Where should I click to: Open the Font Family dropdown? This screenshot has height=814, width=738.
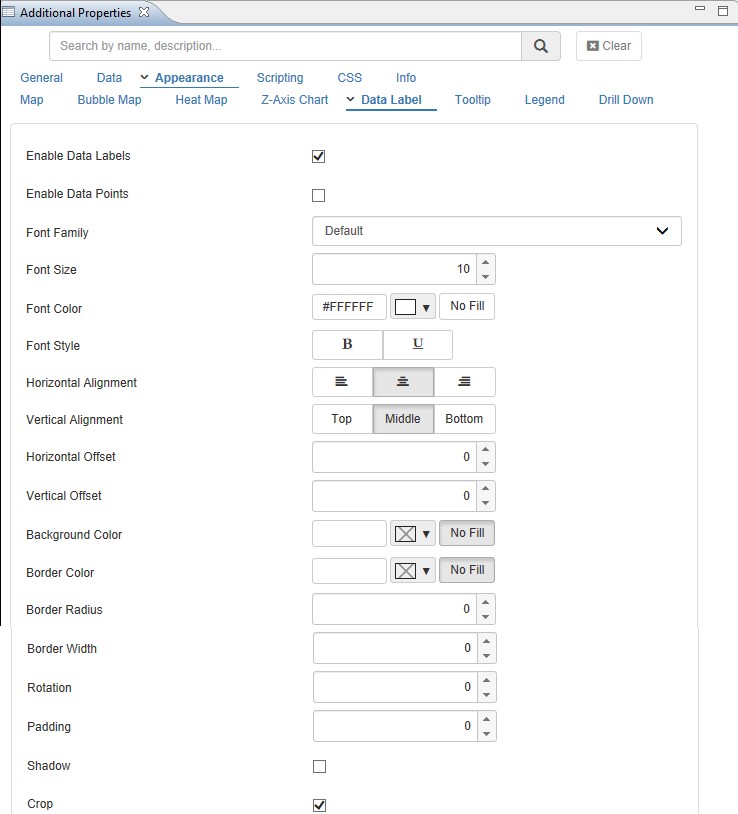496,231
